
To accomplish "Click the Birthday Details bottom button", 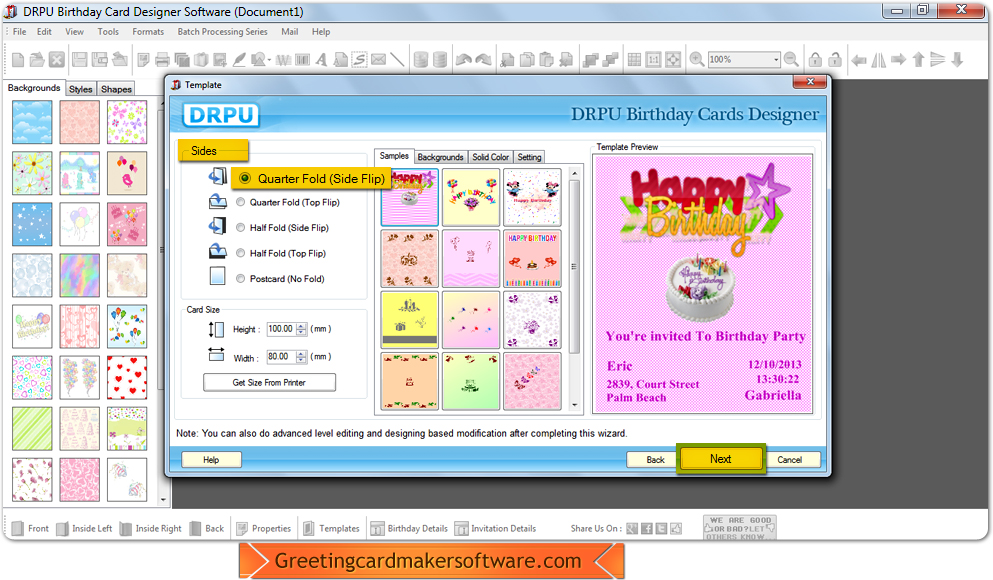I will pos(409,529).
